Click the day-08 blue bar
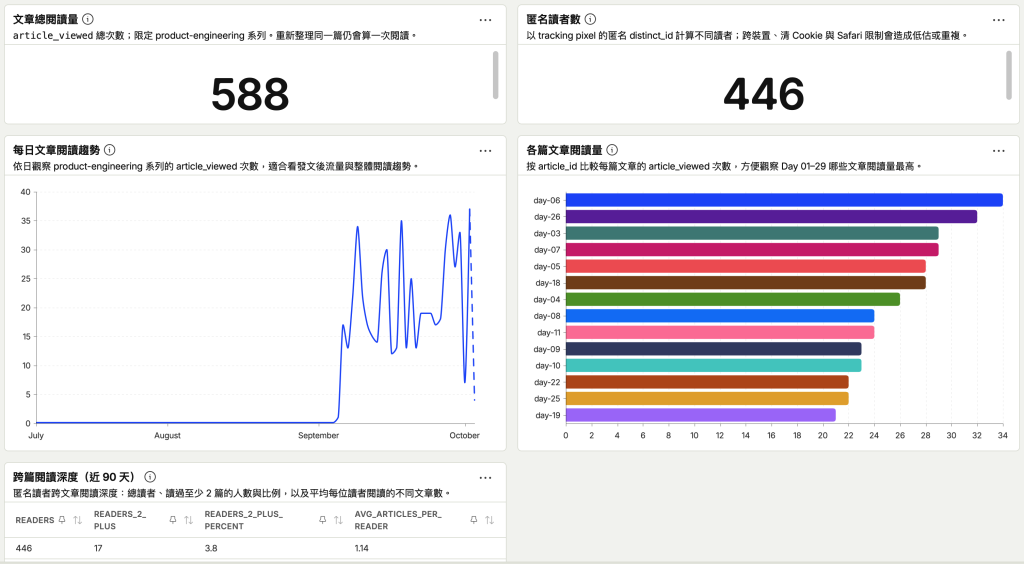 (x=720, y=316)
